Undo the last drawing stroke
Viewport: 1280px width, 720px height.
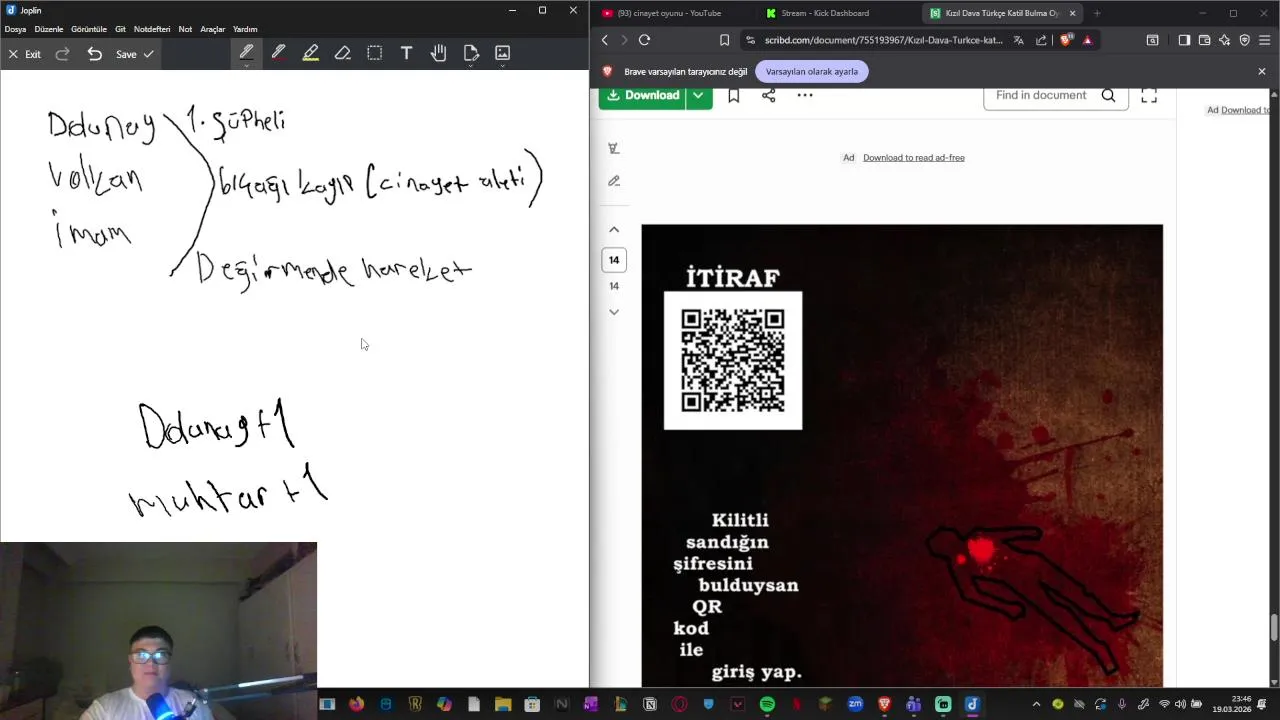click(94, 54)
